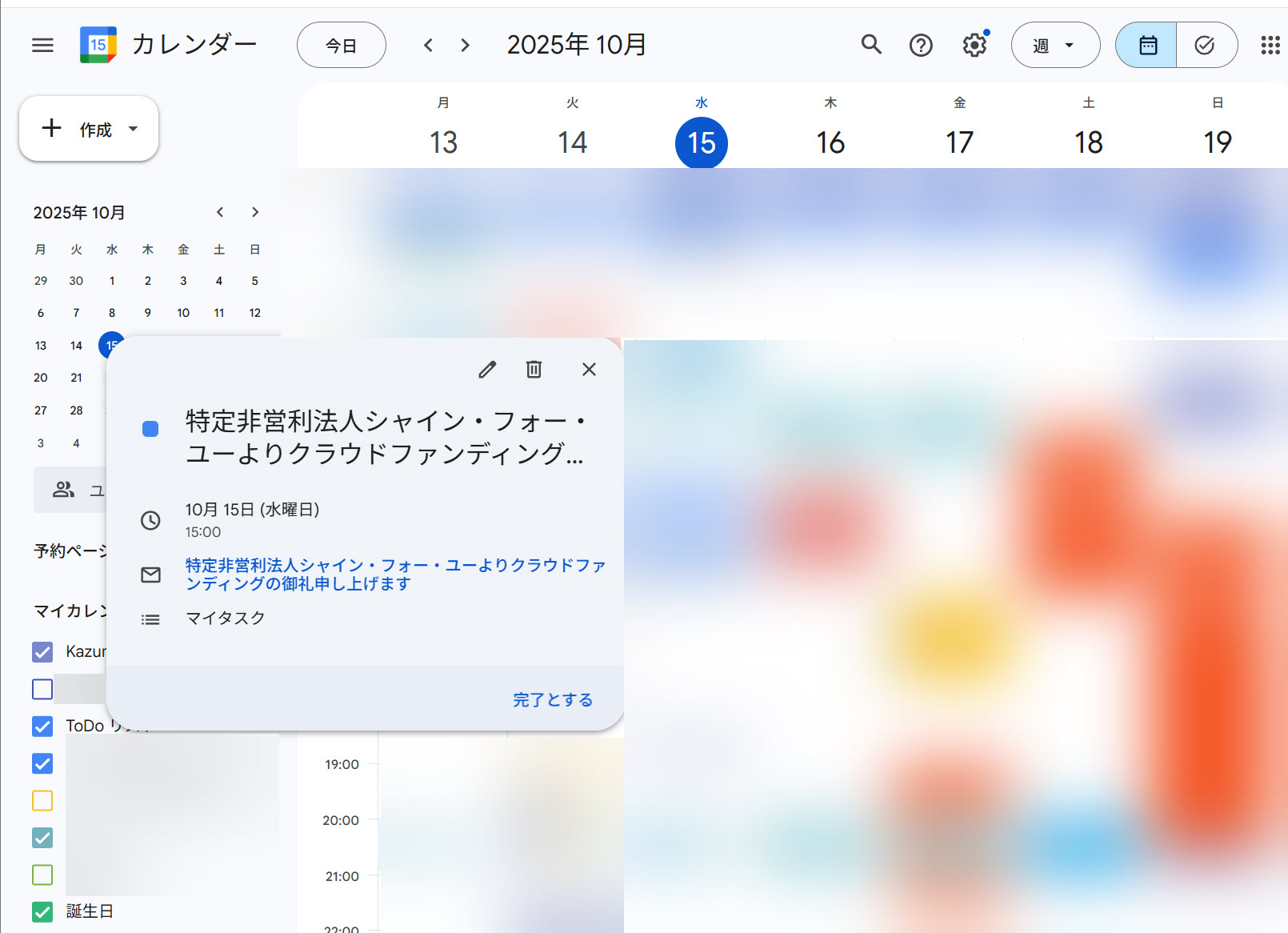Expand the 作成 create dropdown

click(133, 129)
